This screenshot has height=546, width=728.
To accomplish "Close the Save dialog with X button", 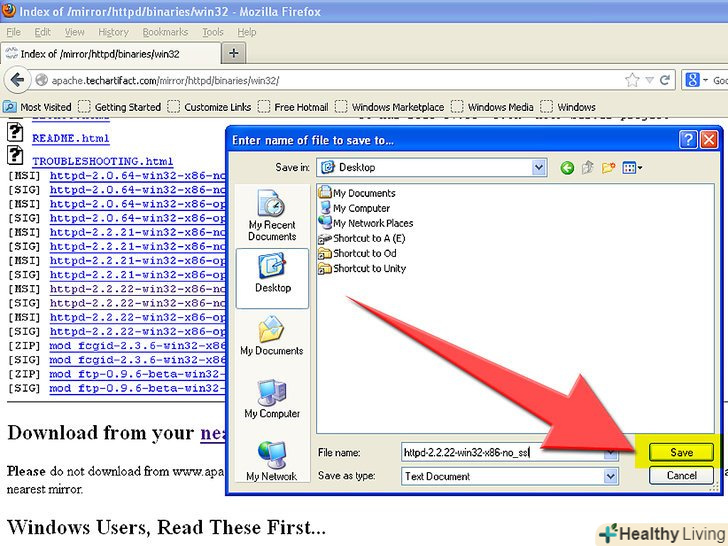I will [x=709, y=139].
